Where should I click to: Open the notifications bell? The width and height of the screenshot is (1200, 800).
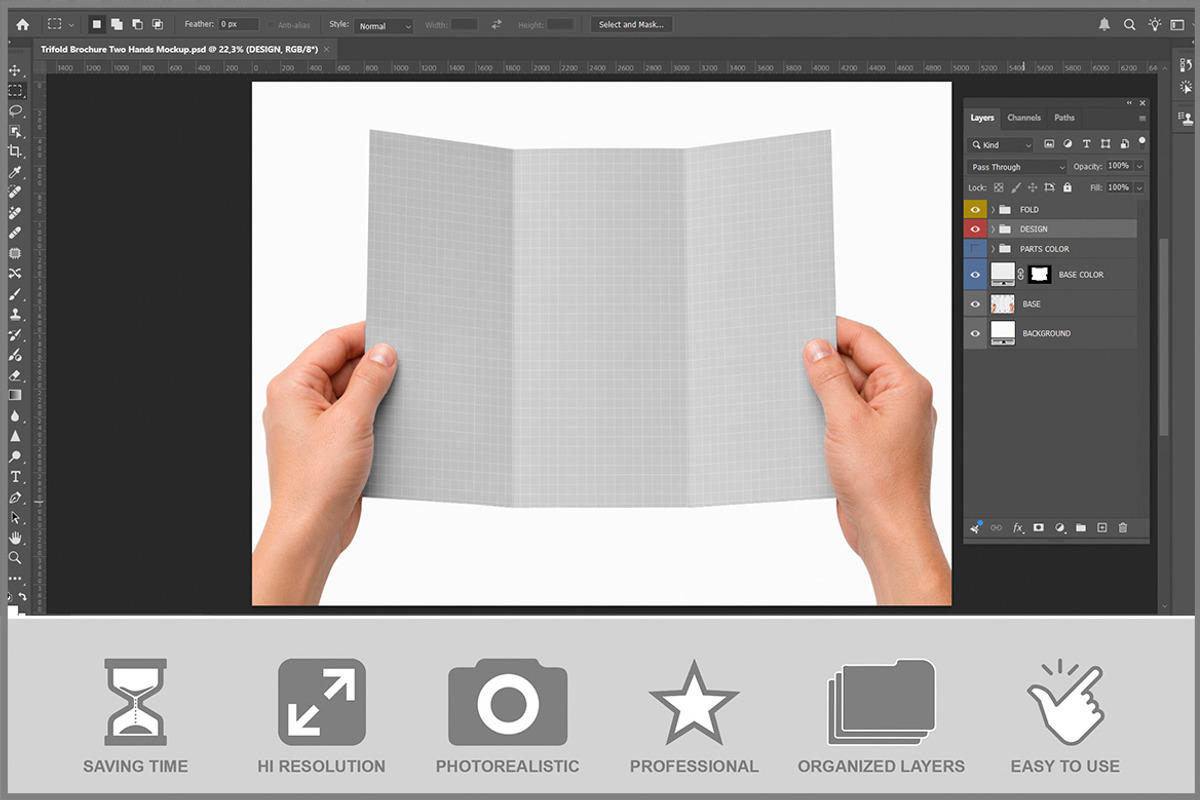[1105, 24]
